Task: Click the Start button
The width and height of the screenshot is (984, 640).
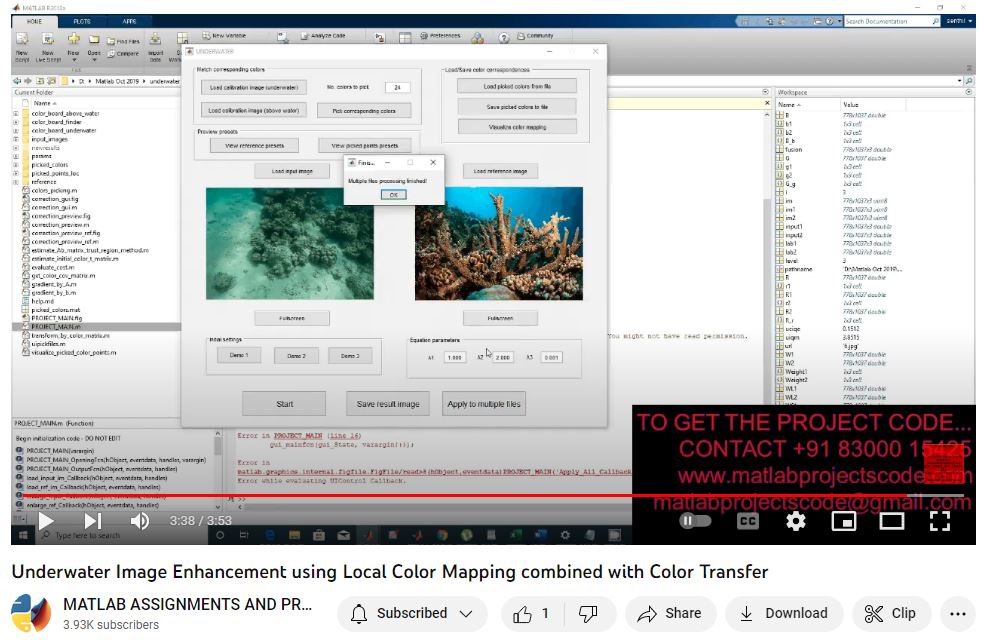Action: pos(284,404)
